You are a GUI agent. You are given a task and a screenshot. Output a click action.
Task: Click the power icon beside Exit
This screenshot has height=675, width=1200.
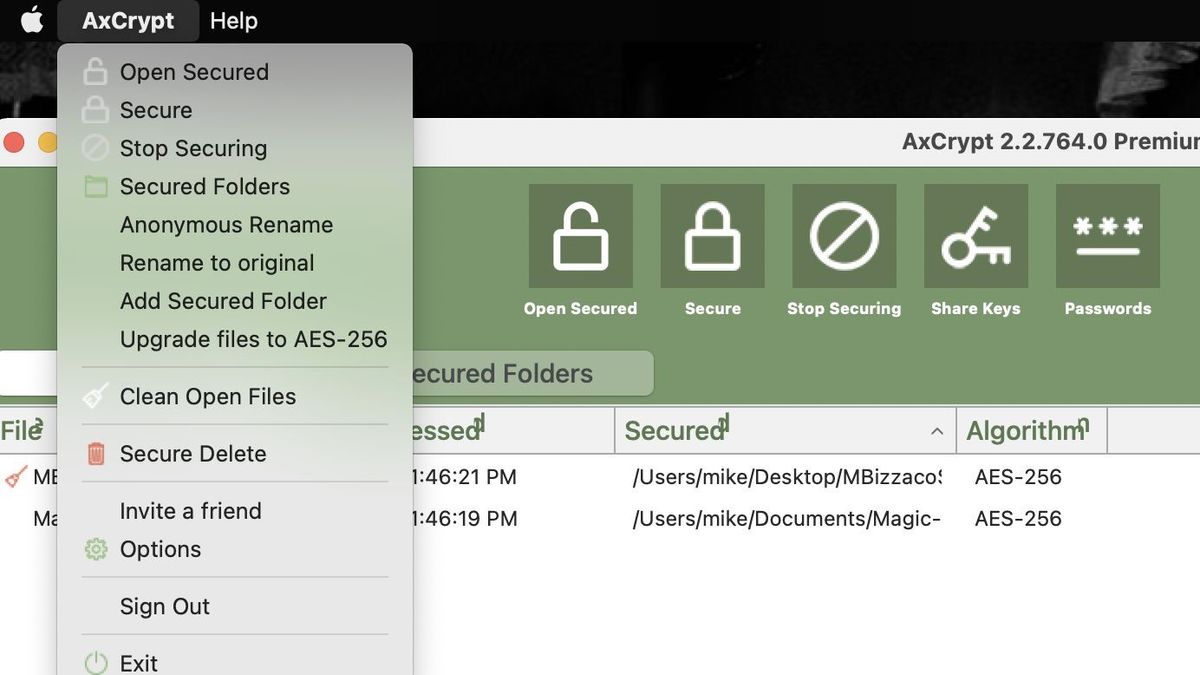pyautogui.click(x=95, y=662)
